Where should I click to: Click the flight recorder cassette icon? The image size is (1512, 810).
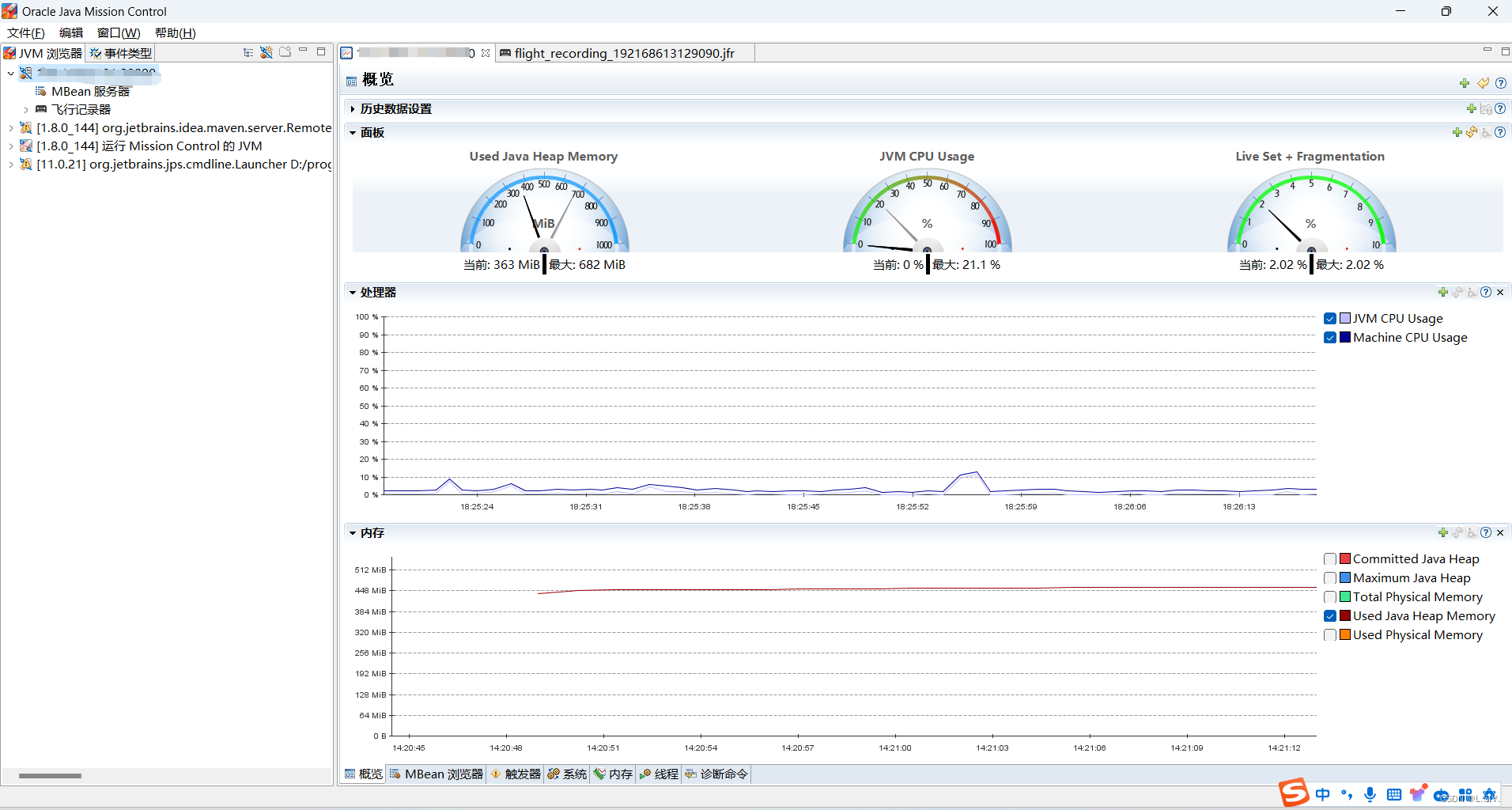point(41,109)
